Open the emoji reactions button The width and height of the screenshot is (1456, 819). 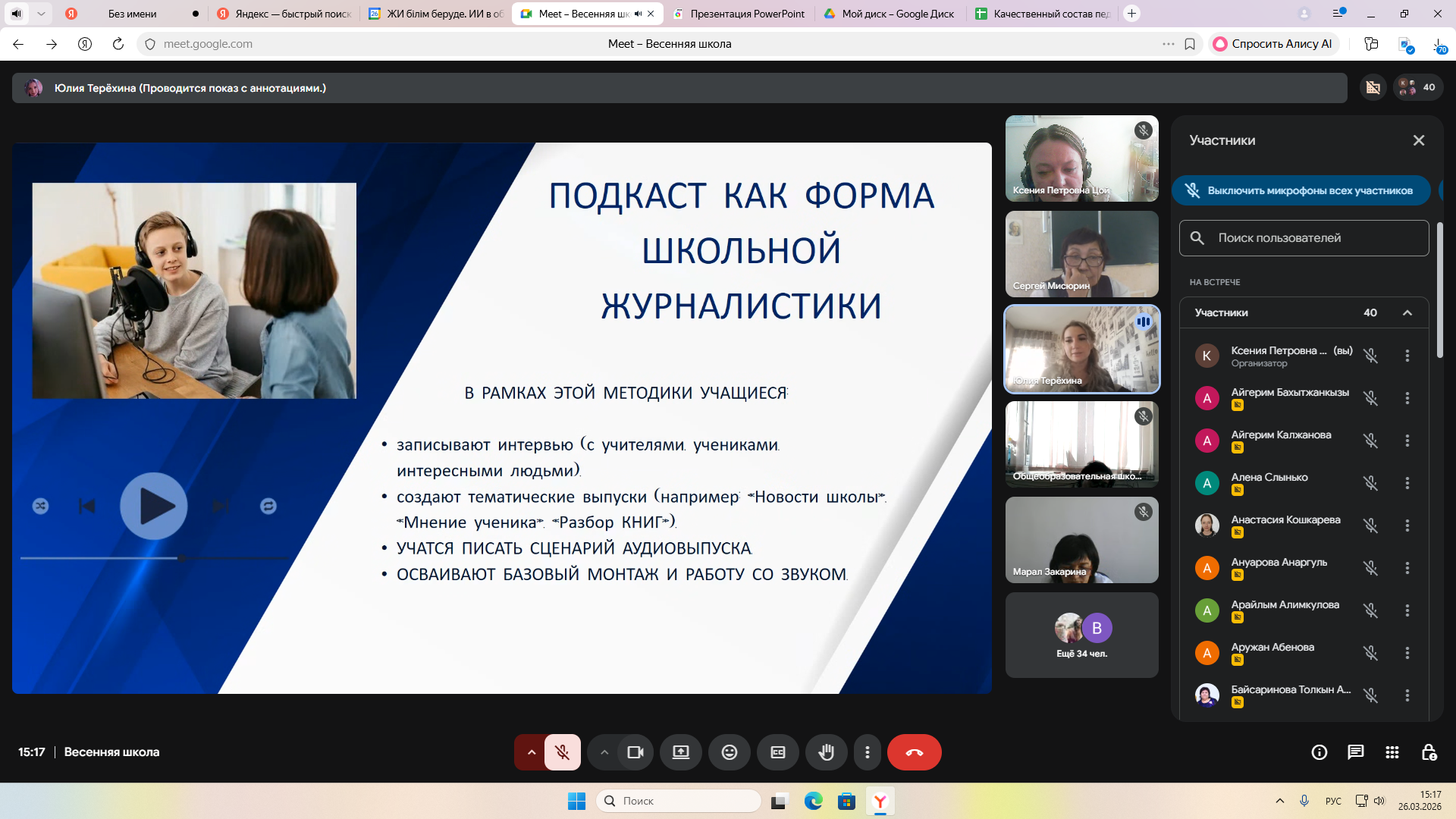tap(729, 752)
